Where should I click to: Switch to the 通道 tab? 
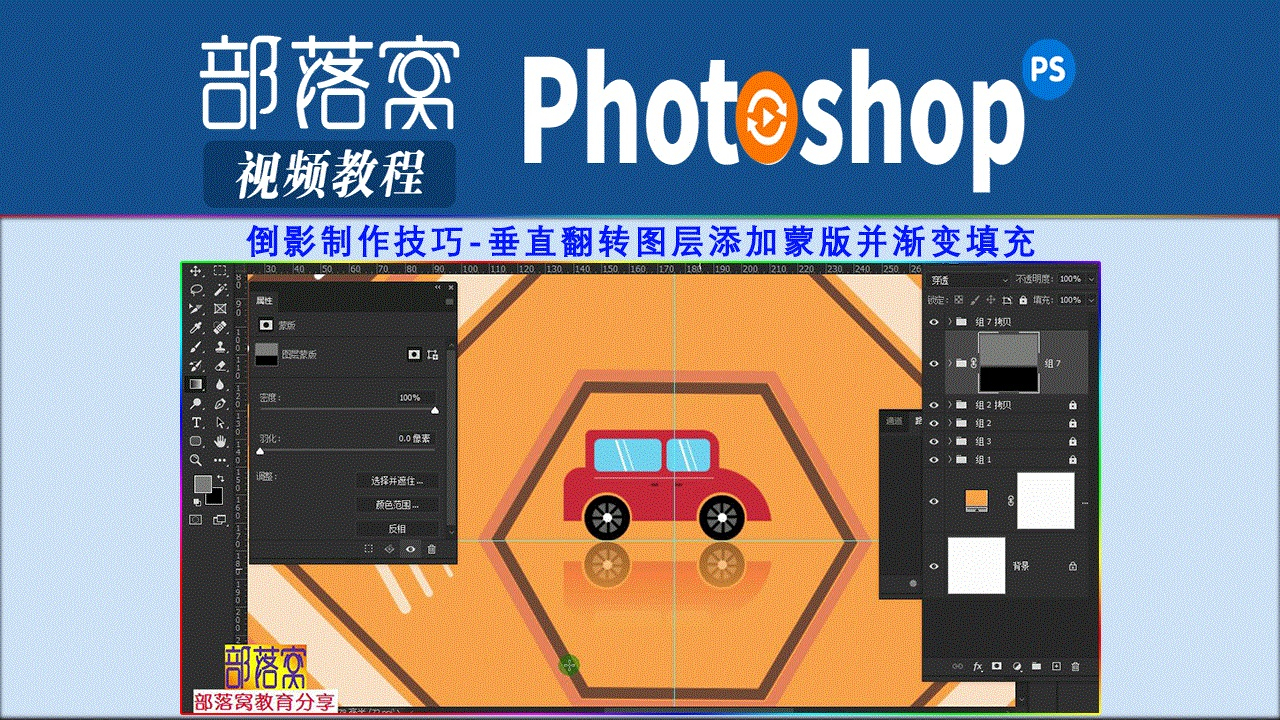coord(894,421)
